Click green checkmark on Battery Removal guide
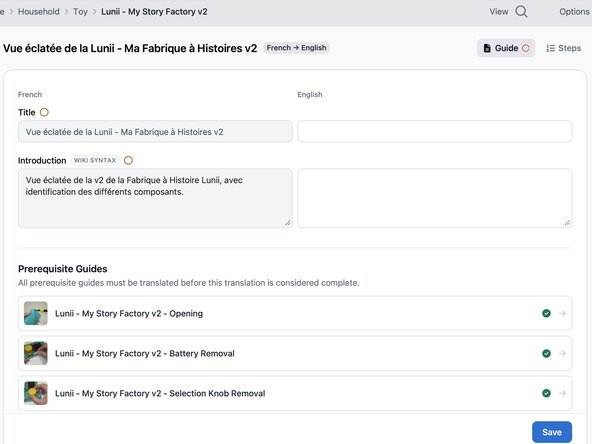This screenshot has height=444, width=592. 546,353
